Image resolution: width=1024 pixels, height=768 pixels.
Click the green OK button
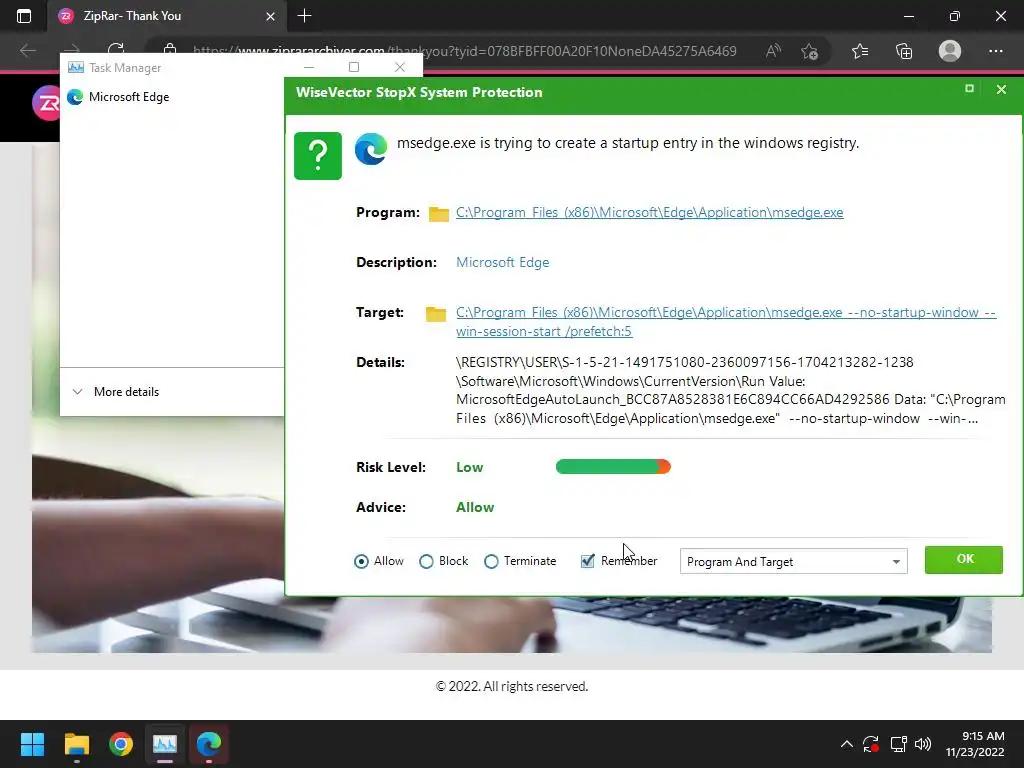tap(963, 560)
